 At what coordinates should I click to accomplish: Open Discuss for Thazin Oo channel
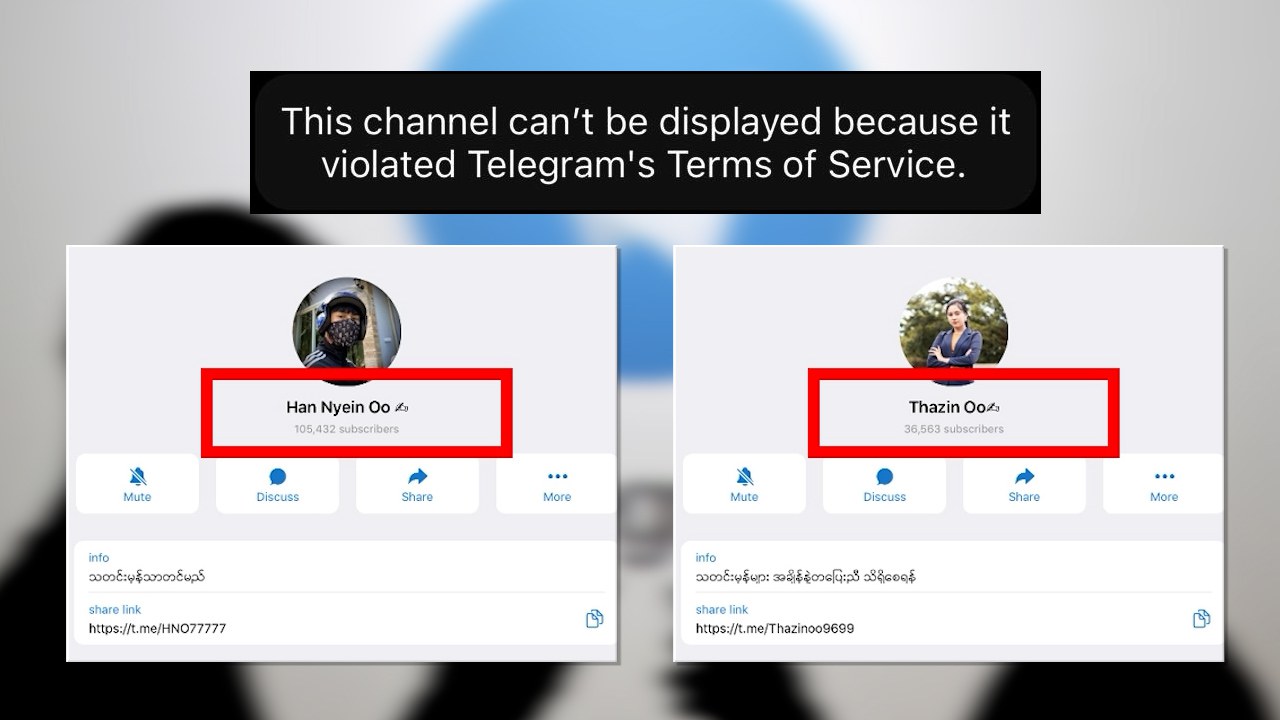tap(884, 484)
